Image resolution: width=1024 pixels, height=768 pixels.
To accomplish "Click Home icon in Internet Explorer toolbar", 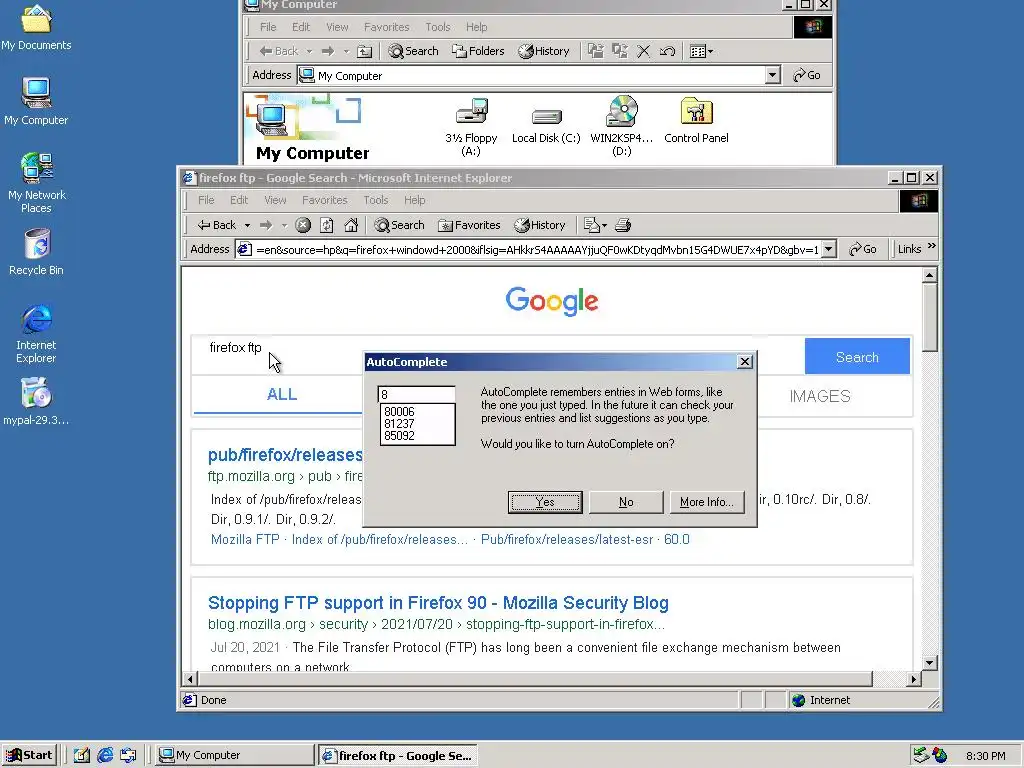I will coord(351,225).
